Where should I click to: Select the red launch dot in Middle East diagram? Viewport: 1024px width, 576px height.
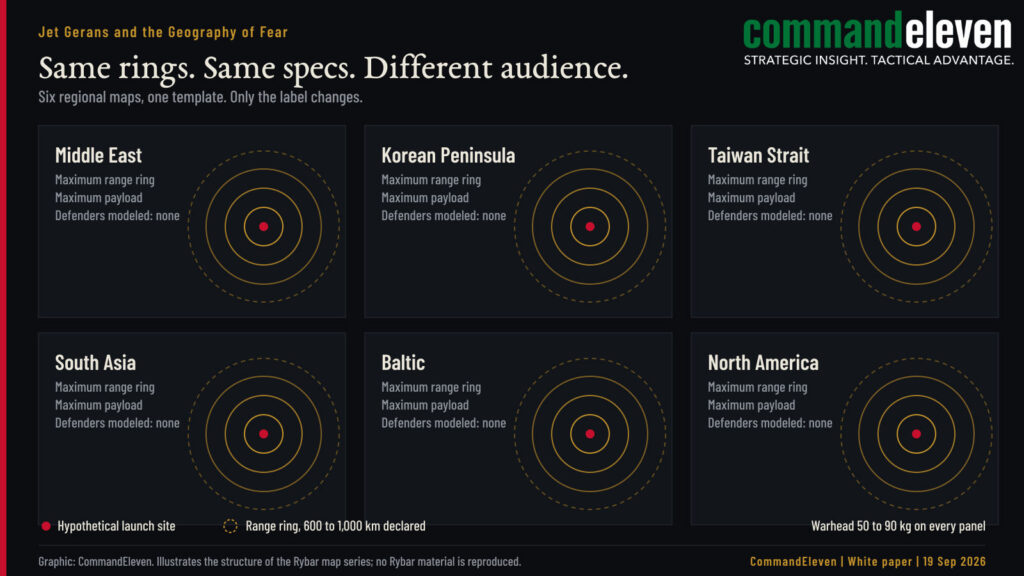click(x=263, y=227)
